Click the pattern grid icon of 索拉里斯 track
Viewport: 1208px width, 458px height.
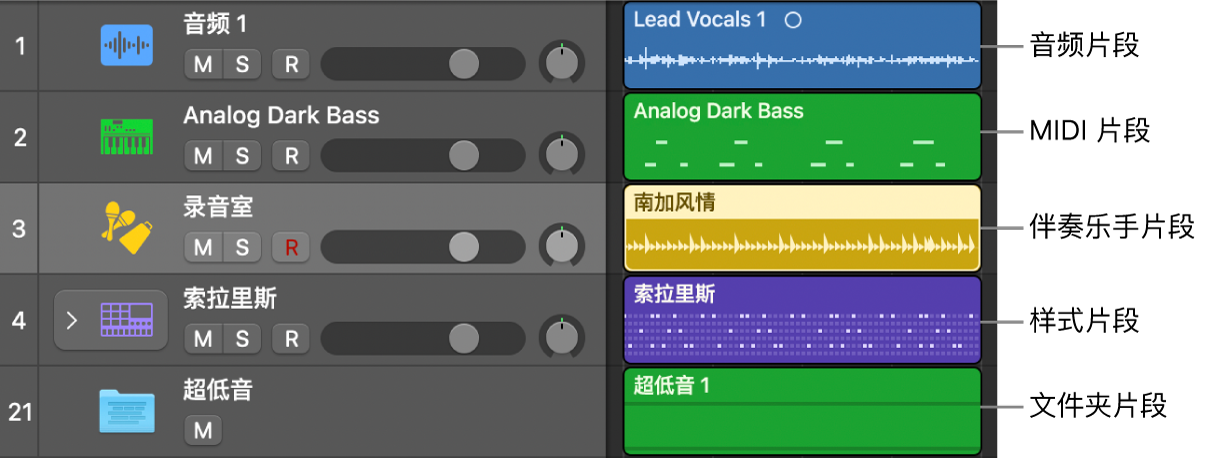coord(127,319)
